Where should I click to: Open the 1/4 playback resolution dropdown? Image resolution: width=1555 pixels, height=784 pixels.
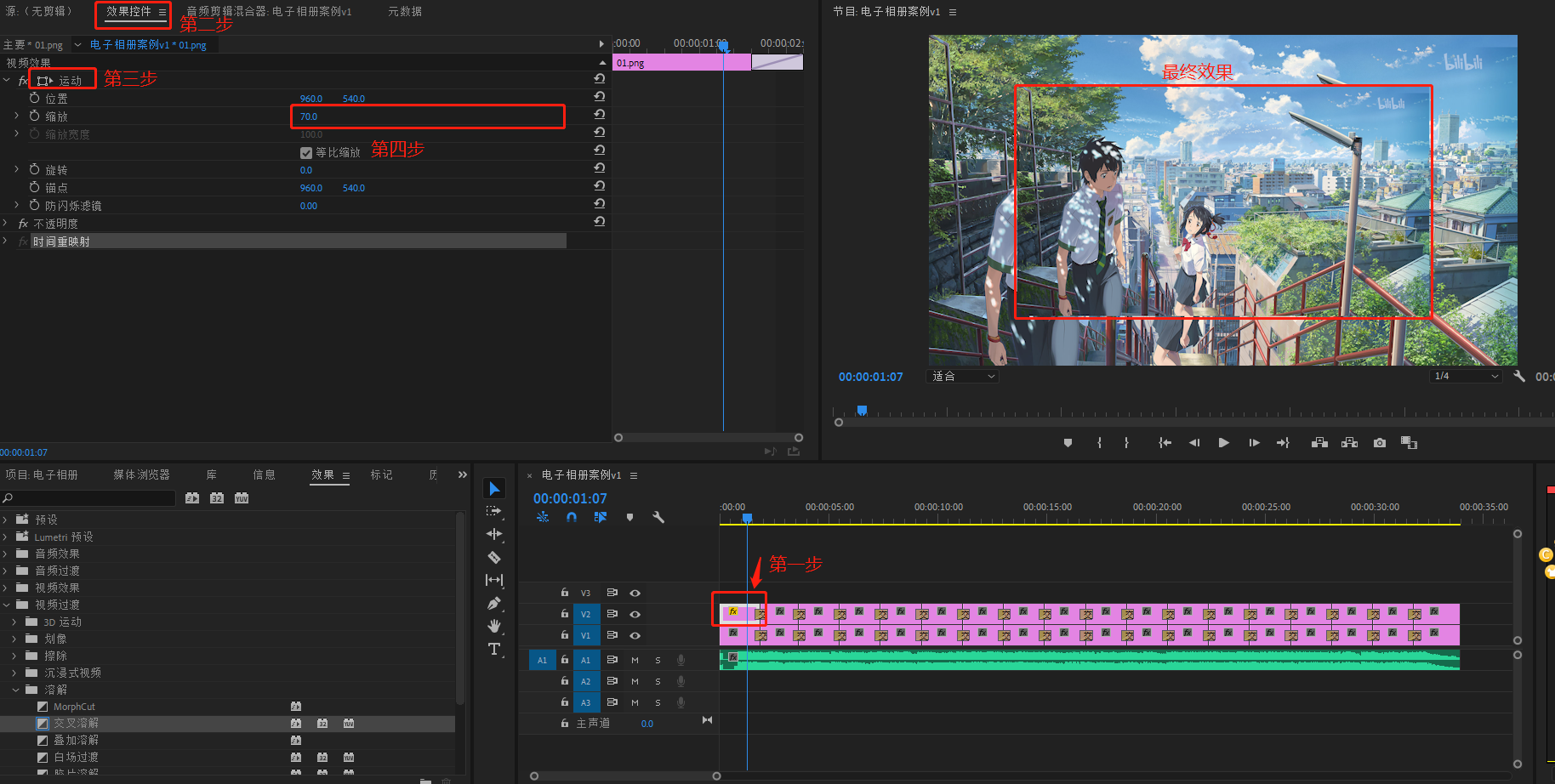[1467, 376]
